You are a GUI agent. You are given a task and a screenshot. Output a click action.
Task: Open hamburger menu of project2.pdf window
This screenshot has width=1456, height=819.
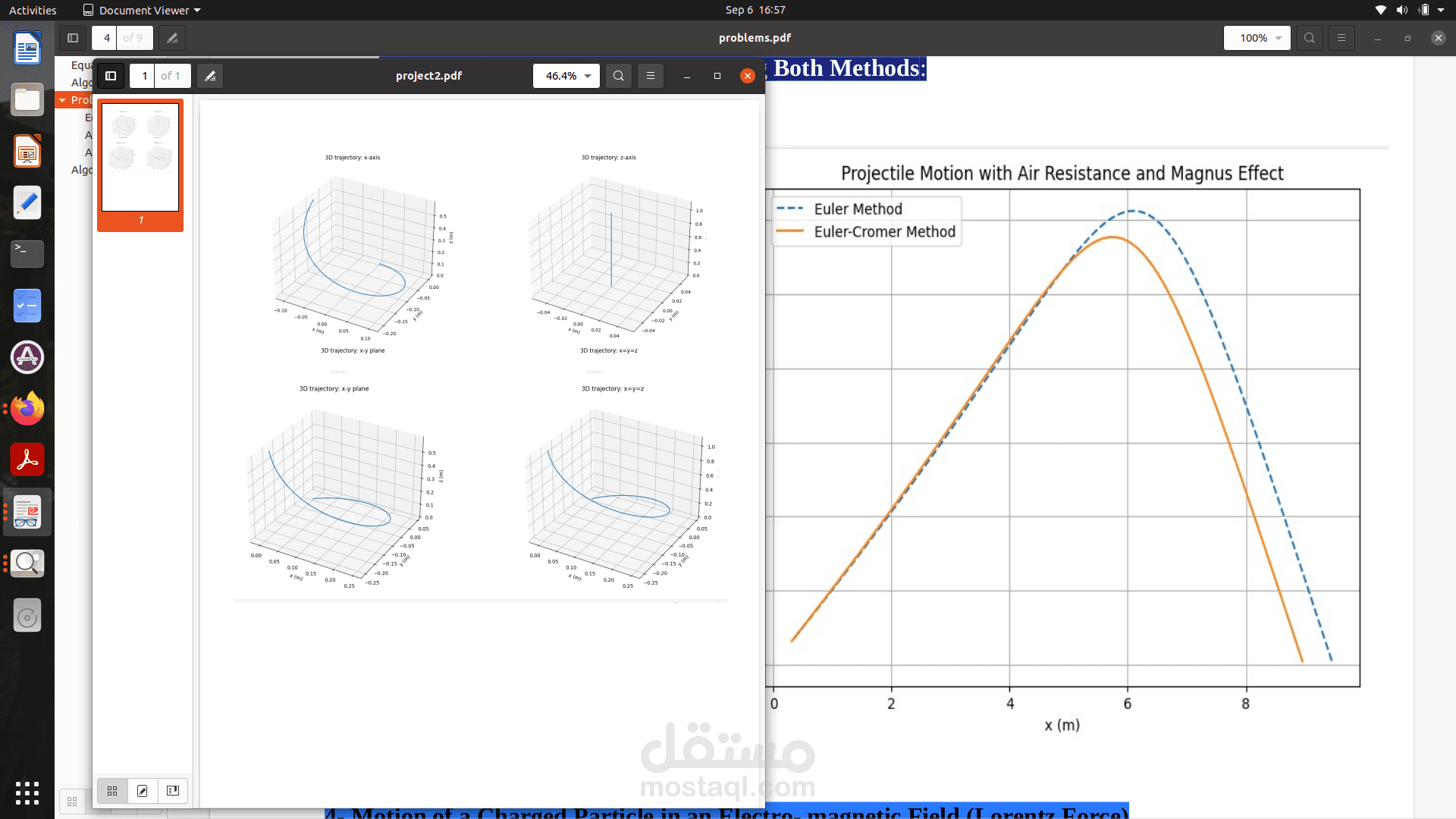tap(650, 76)
